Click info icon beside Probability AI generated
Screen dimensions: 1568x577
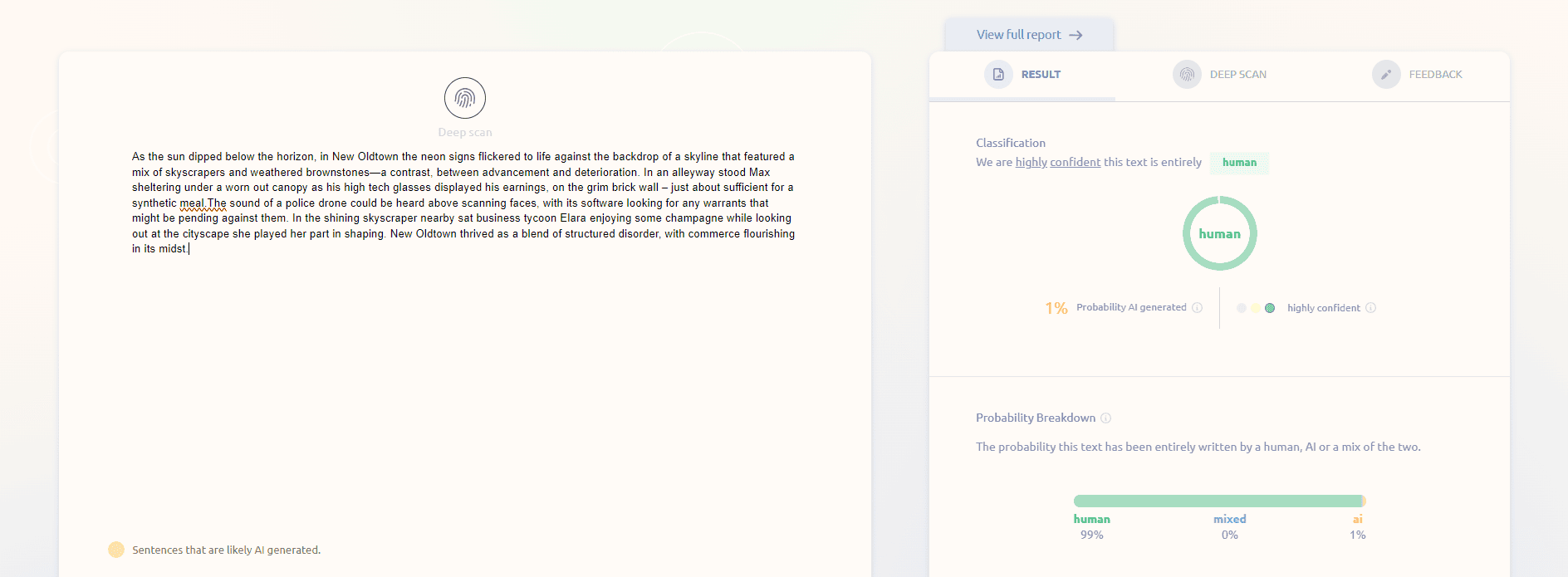[1197, 308]
